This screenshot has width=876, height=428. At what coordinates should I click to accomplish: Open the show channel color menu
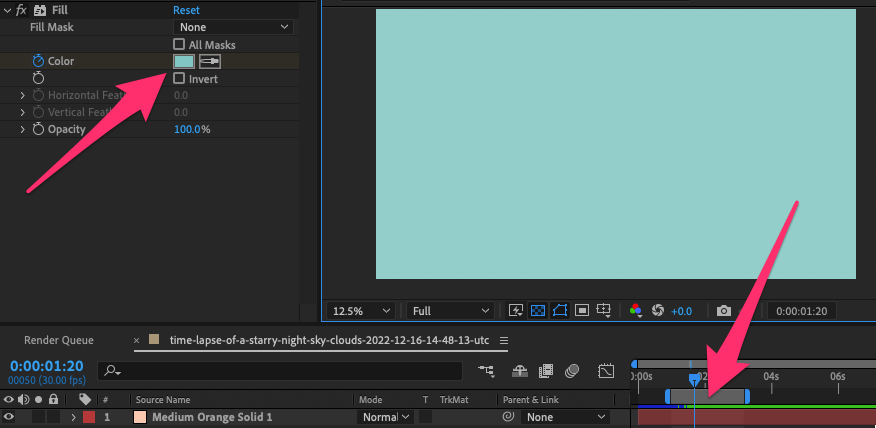pos(636,311)
